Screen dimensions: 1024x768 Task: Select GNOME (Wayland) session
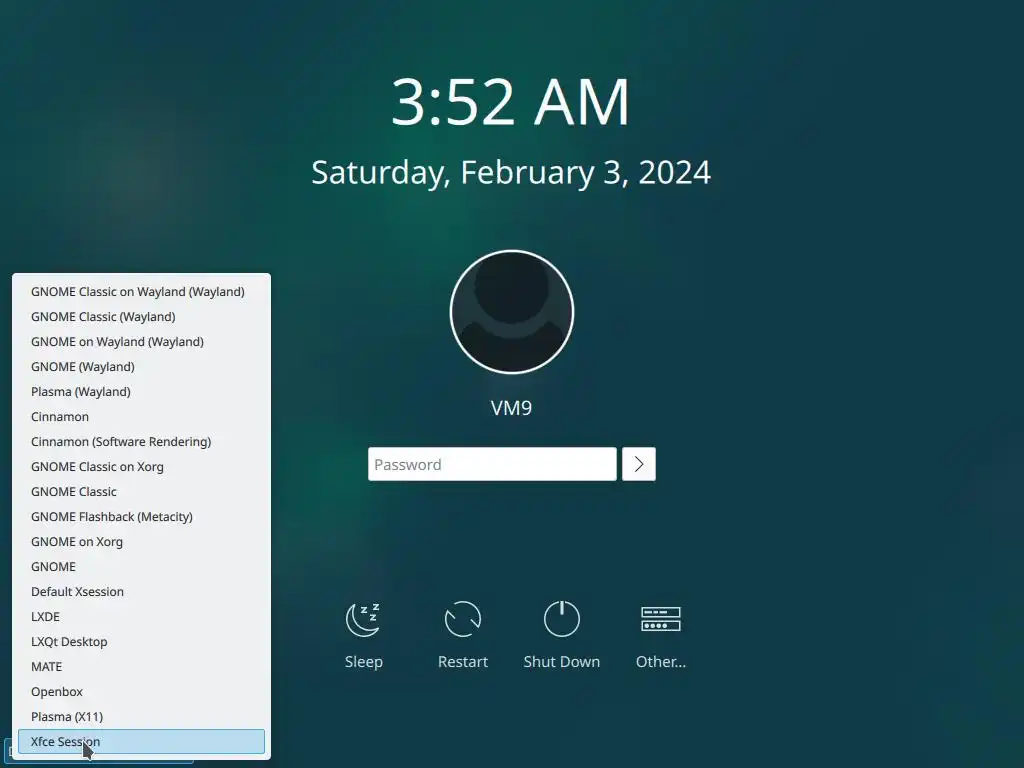[x=141, y=367]
